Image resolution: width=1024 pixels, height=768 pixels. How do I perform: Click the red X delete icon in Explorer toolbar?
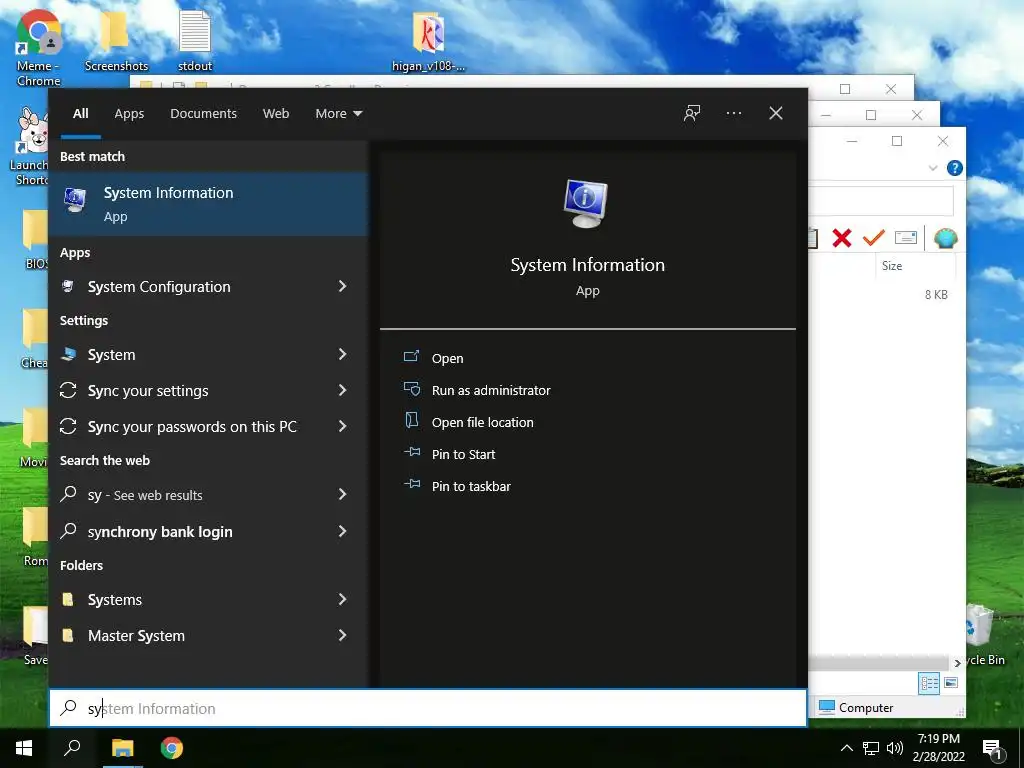(x=842, y=238)
